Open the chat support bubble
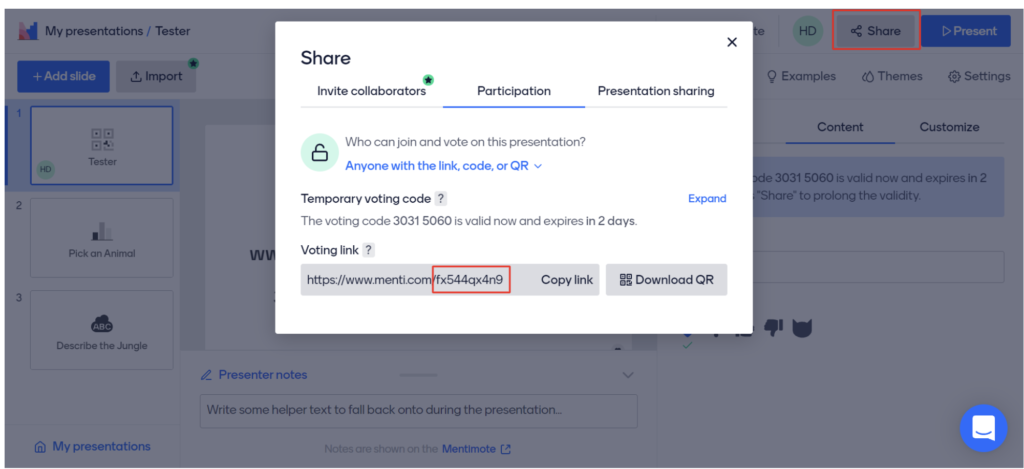This screenshot has height=469, width=1024. pyautogui.click(x=982, y=428)
